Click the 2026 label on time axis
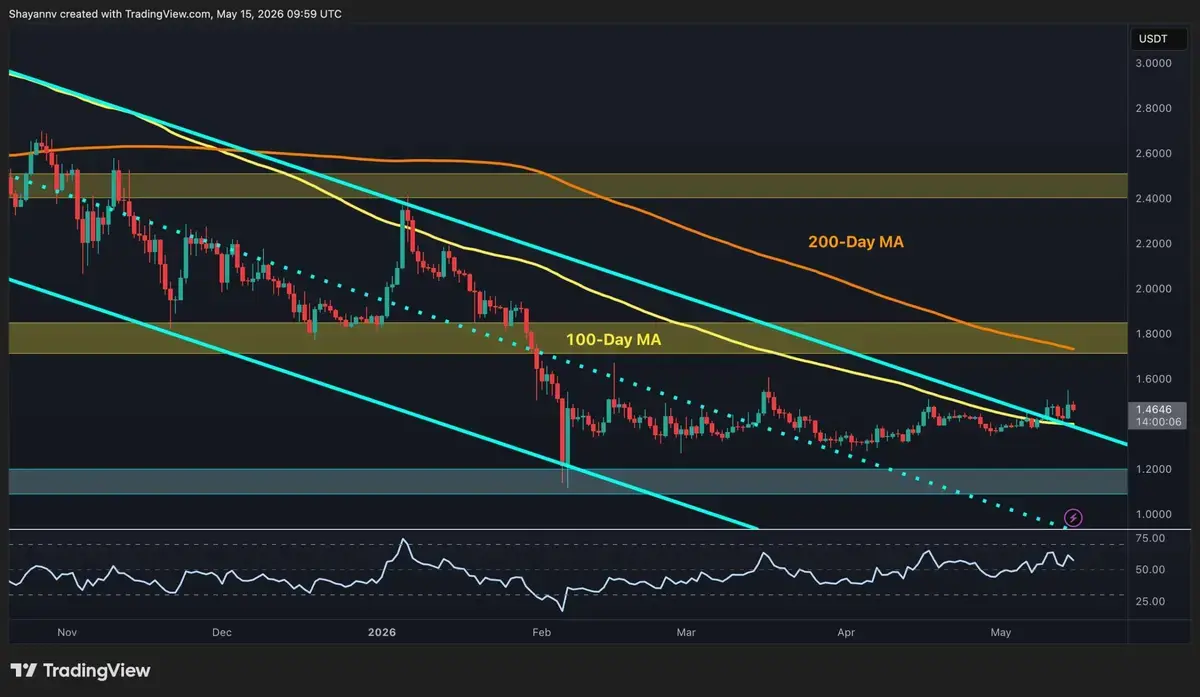Viewport: 1200px width, 697px height. click(x=382, y=632)
